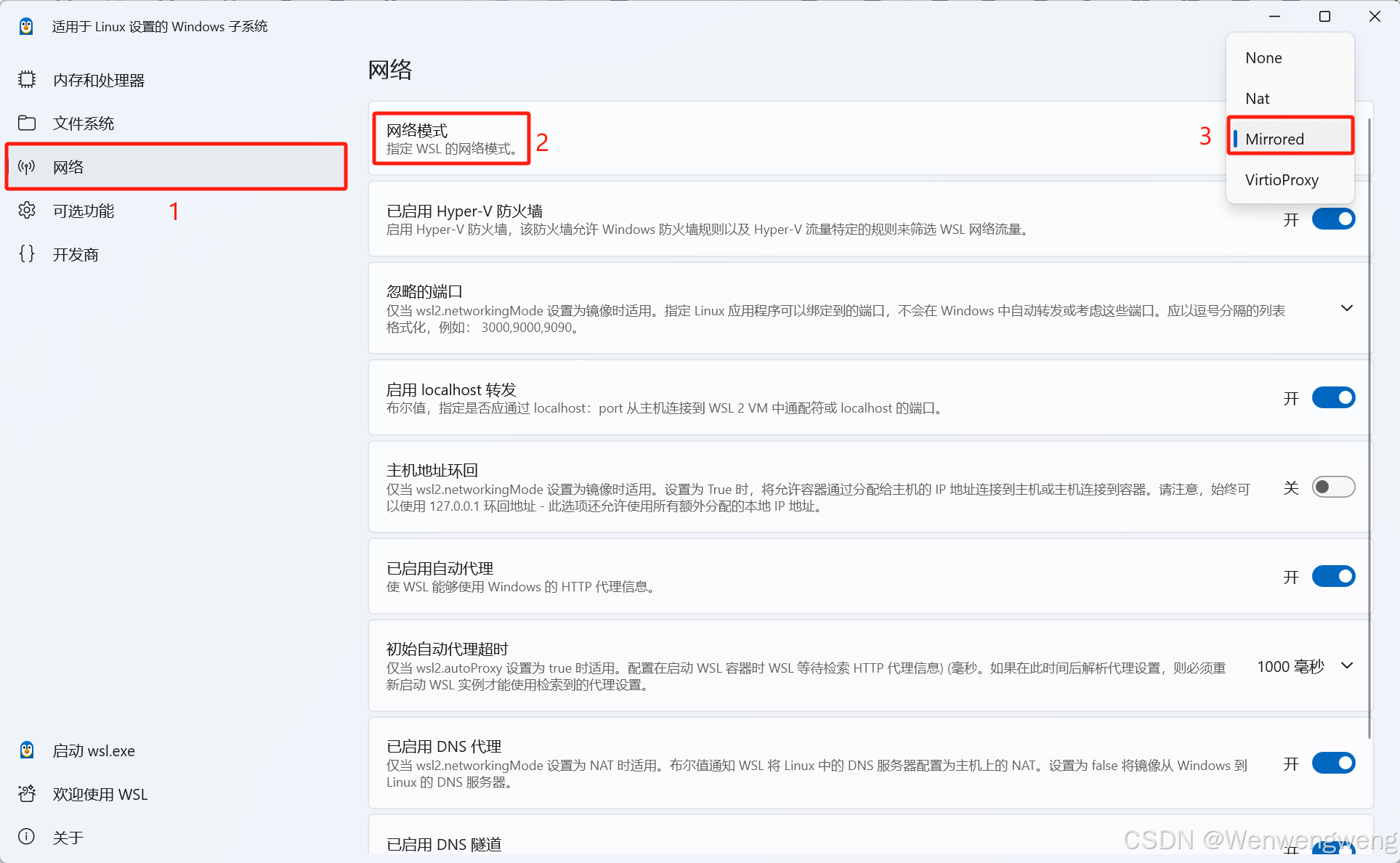The image size is (1400, 863).
Task: Expand the 忽略的端口 section
Action: click(1347, 308)
